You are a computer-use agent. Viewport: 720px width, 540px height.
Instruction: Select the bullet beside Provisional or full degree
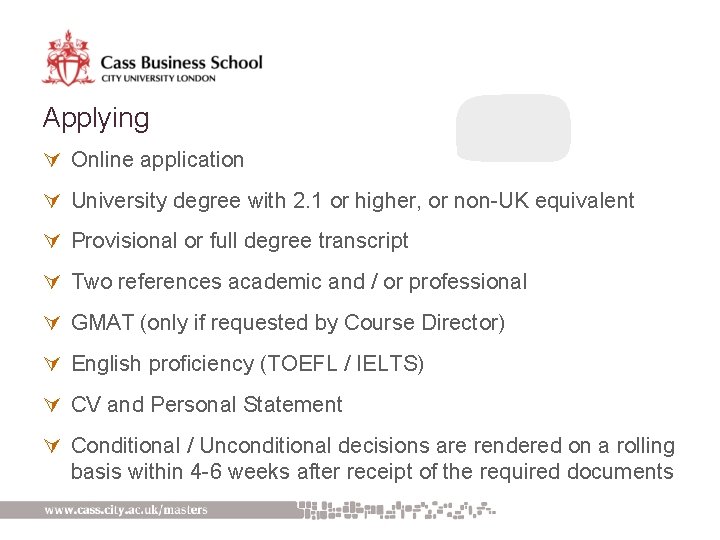(x=52, y=240)
